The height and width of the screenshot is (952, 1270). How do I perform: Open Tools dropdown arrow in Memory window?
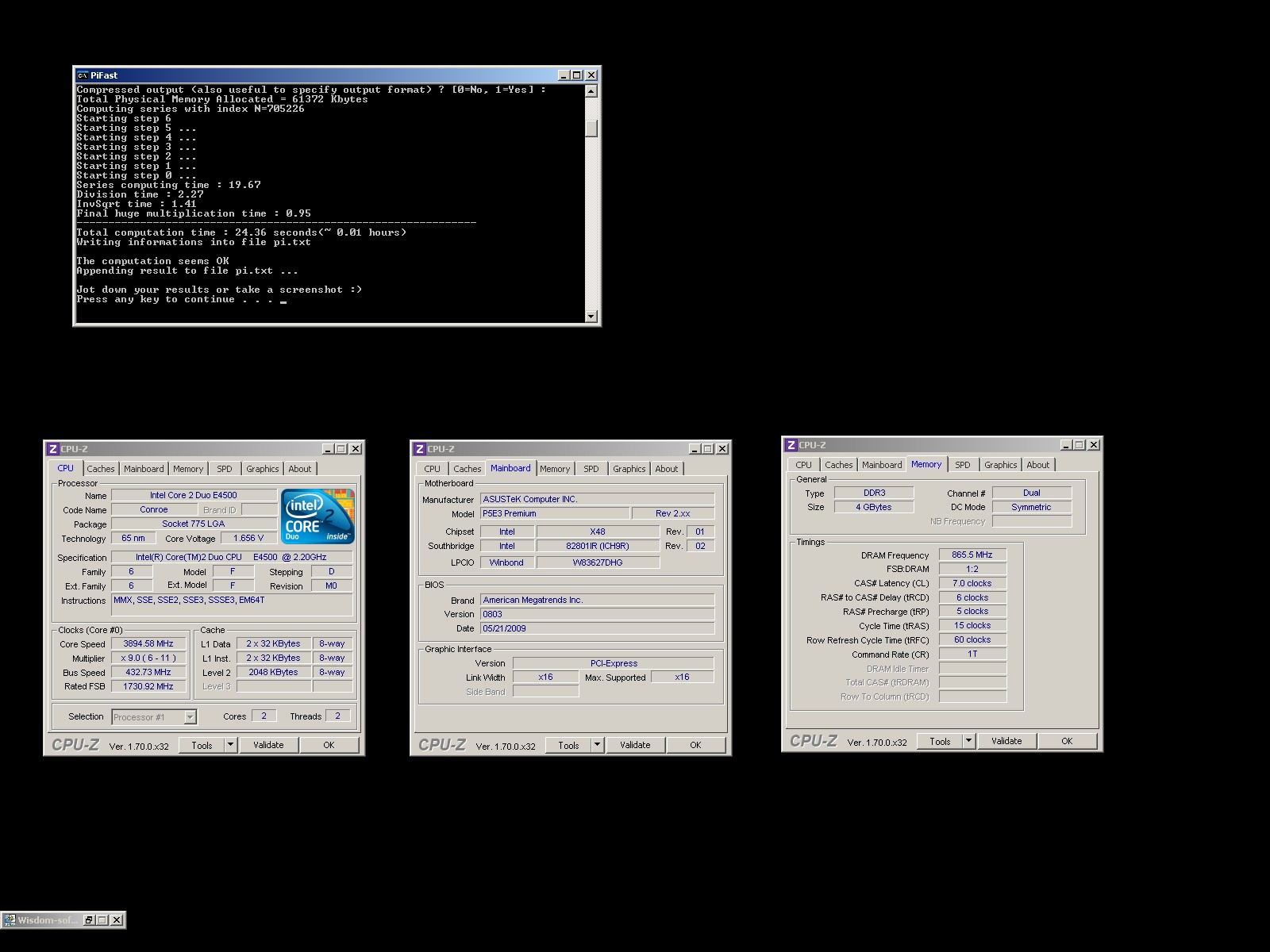tap(968, 741)
